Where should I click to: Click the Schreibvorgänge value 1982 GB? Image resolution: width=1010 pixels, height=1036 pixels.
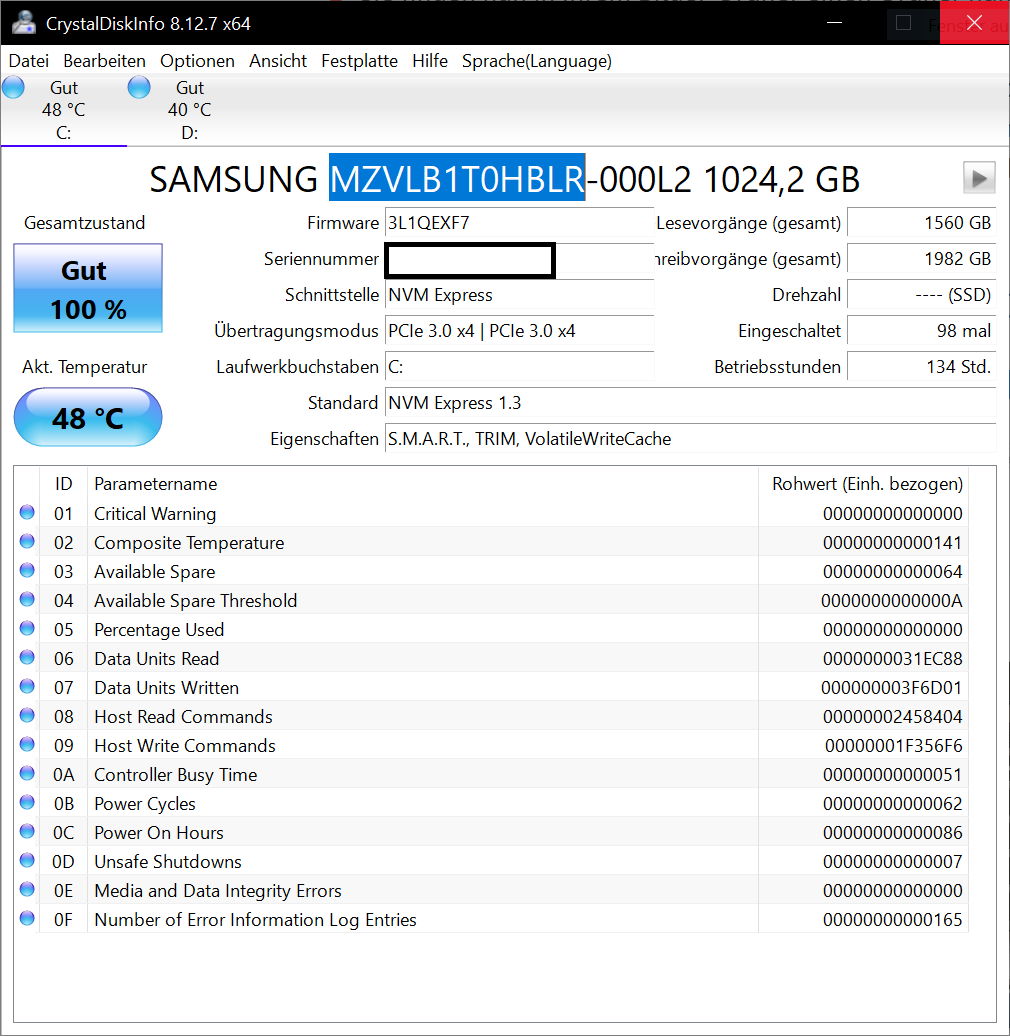click(921, 258)
